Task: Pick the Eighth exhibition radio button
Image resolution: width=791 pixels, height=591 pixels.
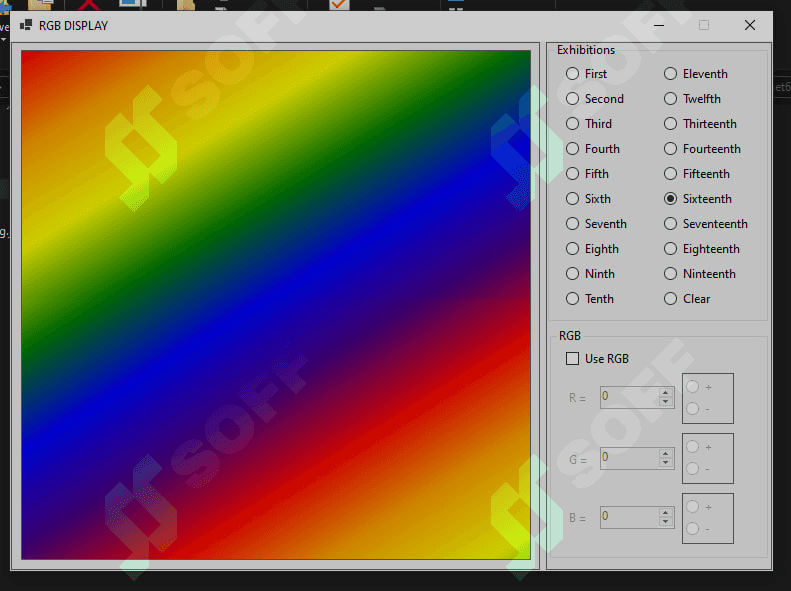Action: [x=572, y=249]
